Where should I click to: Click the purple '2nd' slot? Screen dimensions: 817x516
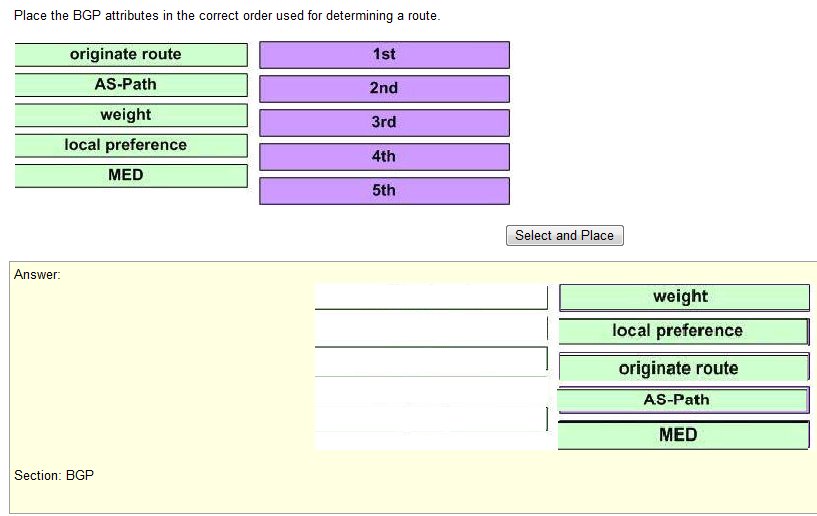pyautogui.click(x=384, y=88)
